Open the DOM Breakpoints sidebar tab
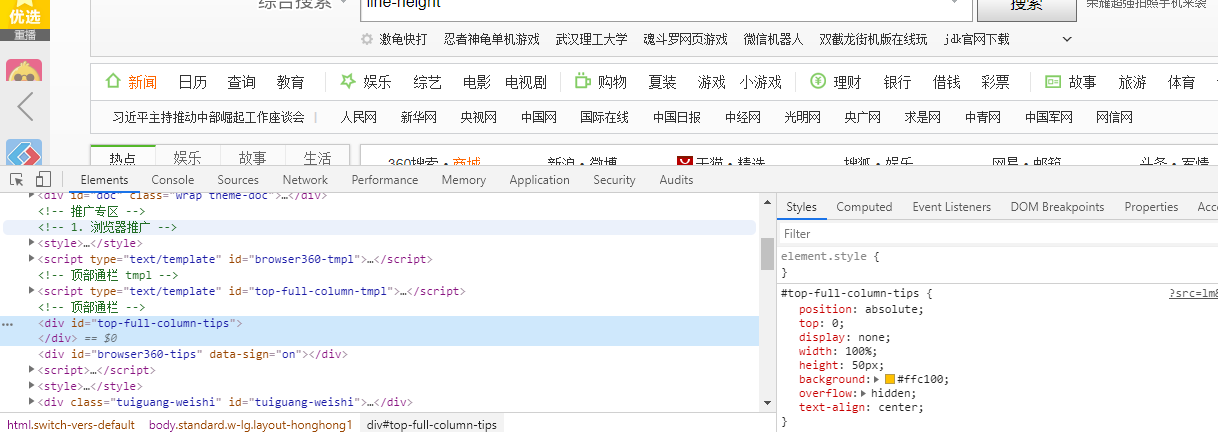Image resolution: width=1218 pixels, height=432 pixels. coord(1057,207)
